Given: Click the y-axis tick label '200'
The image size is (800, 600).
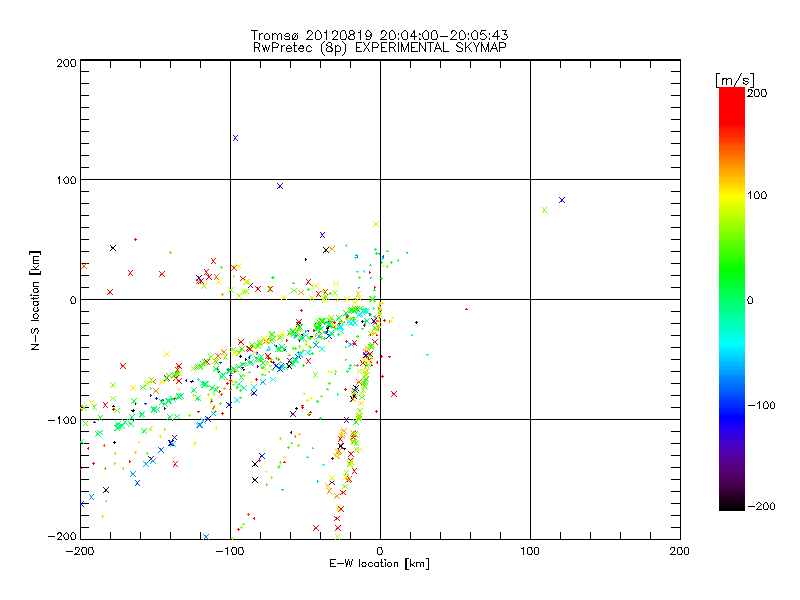Looking at the screenshot, I should tap(66, 63).
